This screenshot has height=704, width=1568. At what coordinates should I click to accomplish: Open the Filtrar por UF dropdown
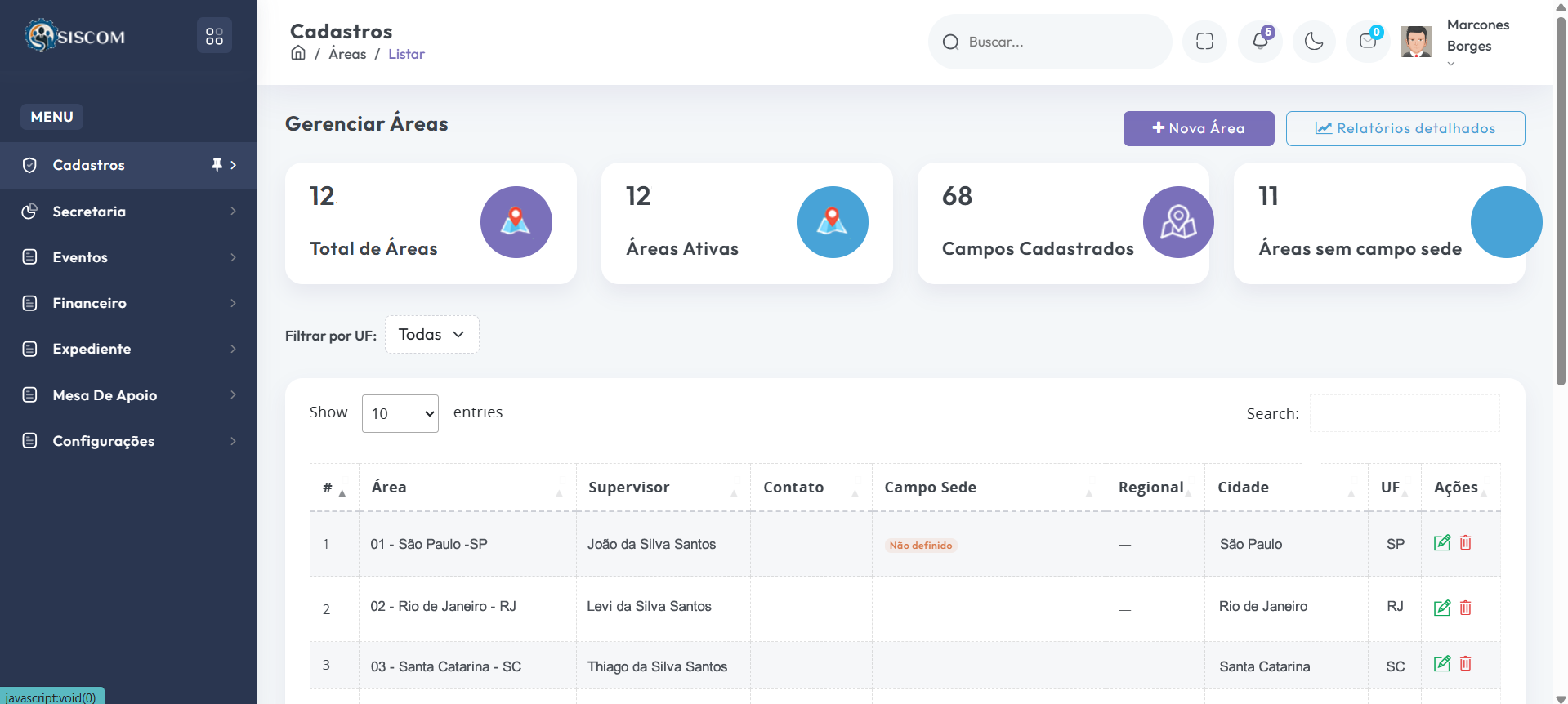431,335
